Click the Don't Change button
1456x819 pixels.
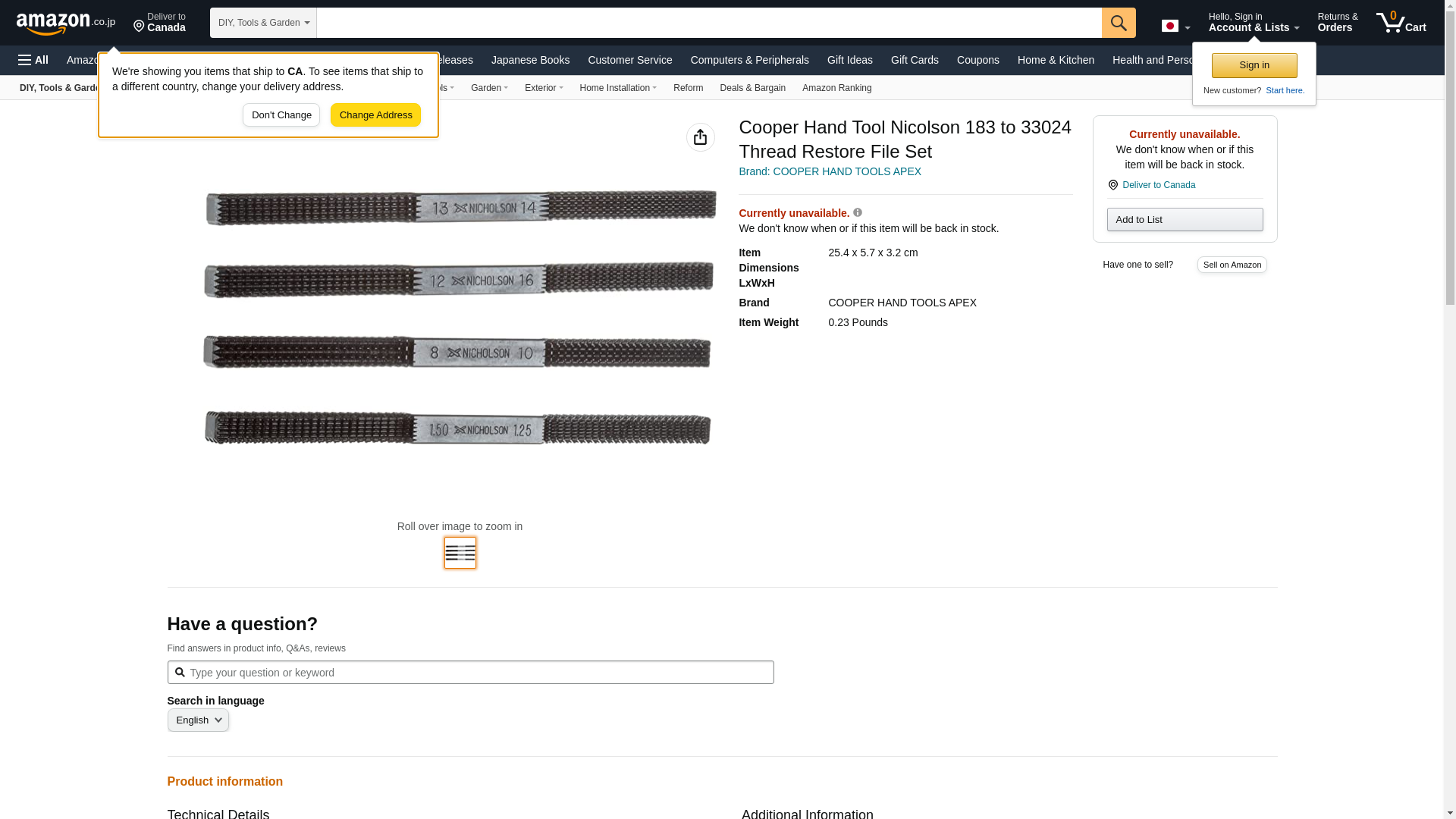click(281, 115)
